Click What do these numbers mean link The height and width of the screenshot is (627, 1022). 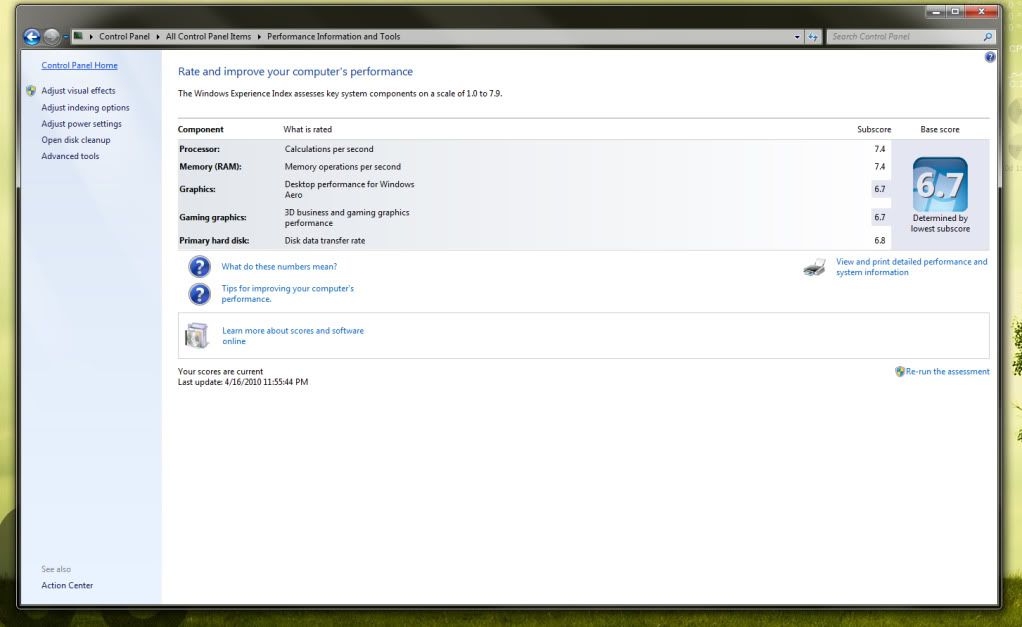pos(279,267)
